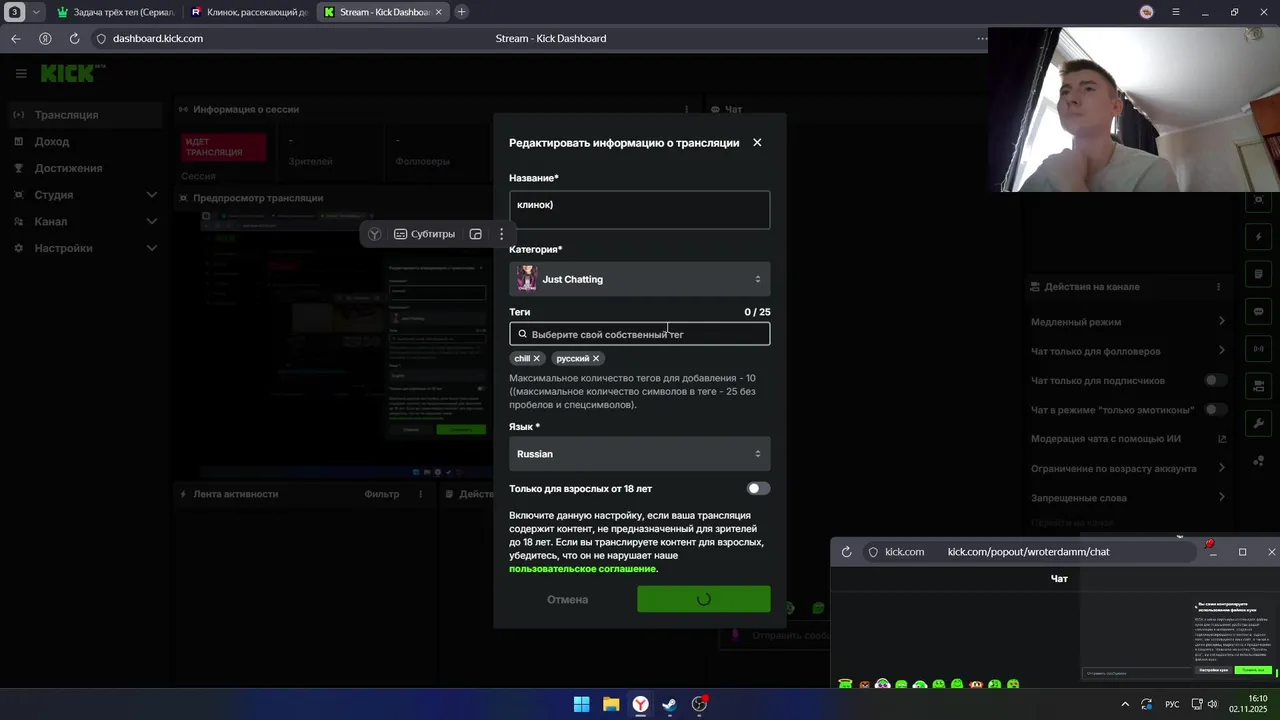Viewport: 1280px width, 720px height.
Task: Click the broadcast signal right-rail icon
Action: click(x=1259, y=349)
